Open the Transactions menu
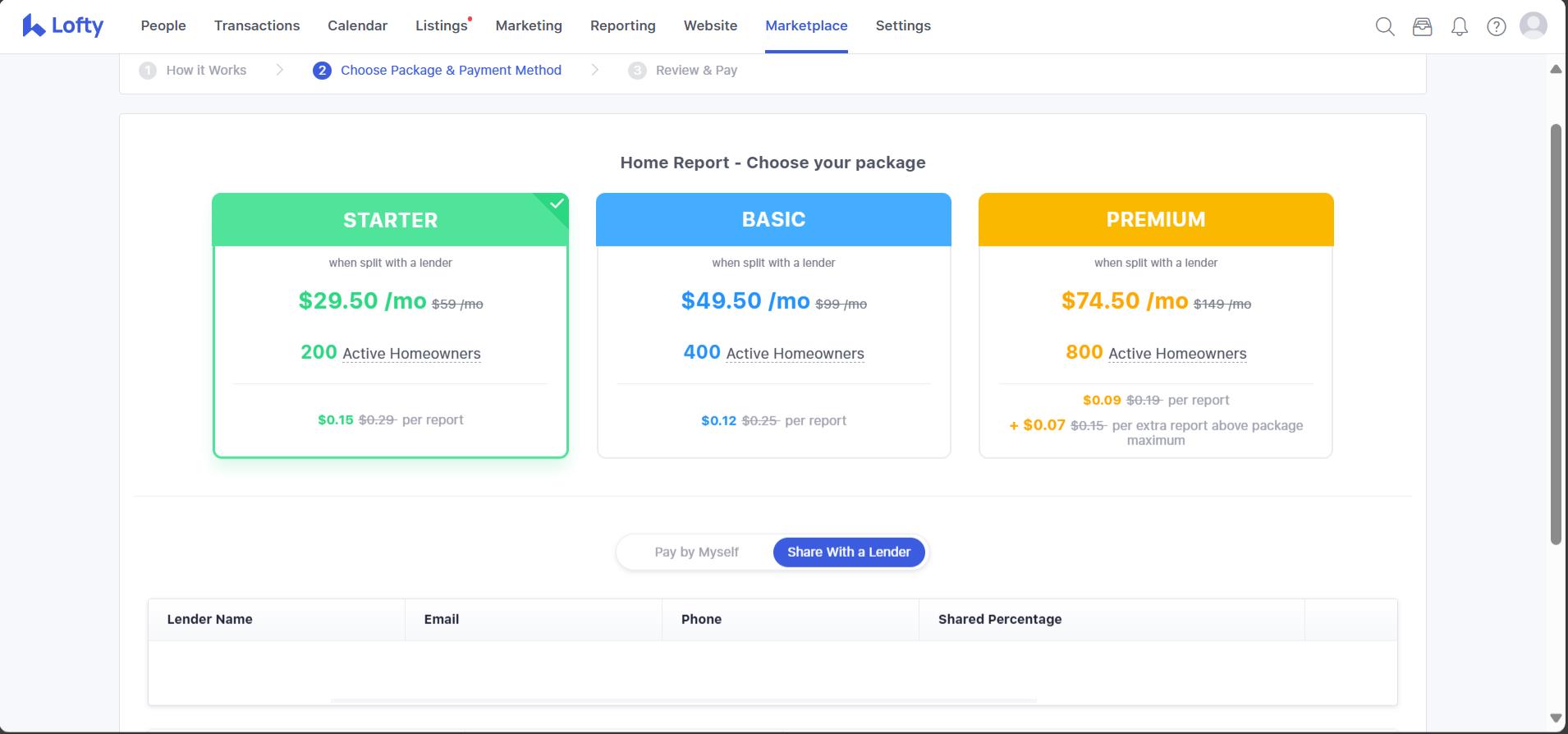This screenshot has width=1568, height=734. pyautogui.click(x=257, y=25)
